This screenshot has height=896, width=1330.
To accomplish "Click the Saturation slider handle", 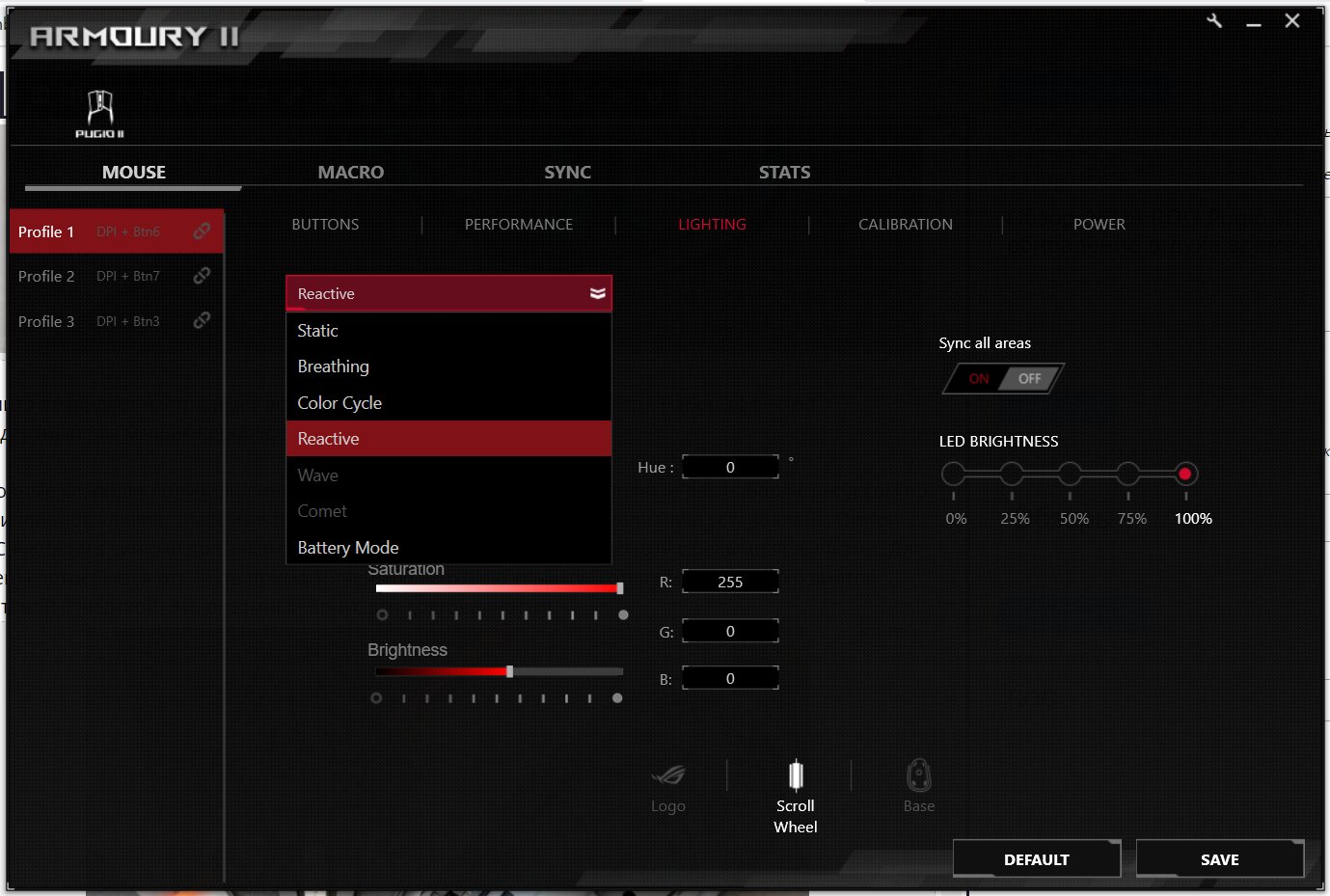I will click(x=620, y=588).
